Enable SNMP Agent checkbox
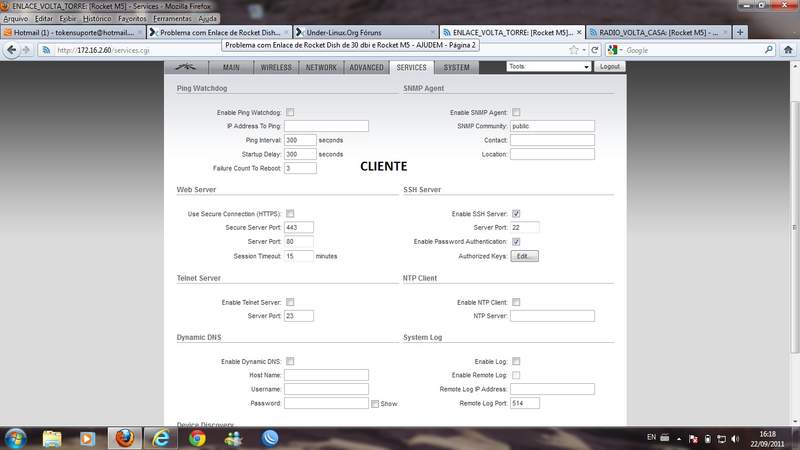 coord(516,112)
